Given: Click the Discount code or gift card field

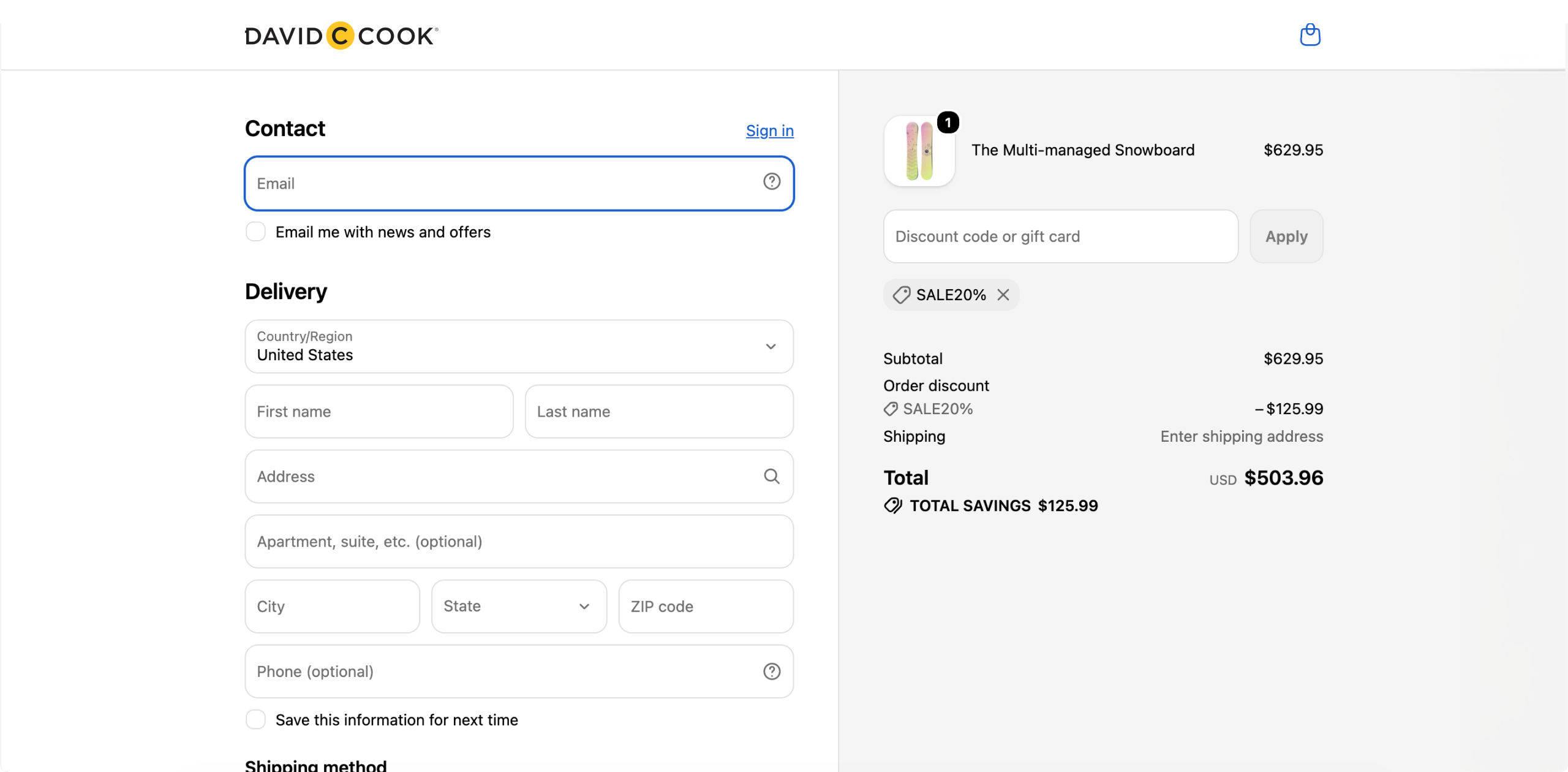Looking at the screenshot, I should (x=1061, y=237).
